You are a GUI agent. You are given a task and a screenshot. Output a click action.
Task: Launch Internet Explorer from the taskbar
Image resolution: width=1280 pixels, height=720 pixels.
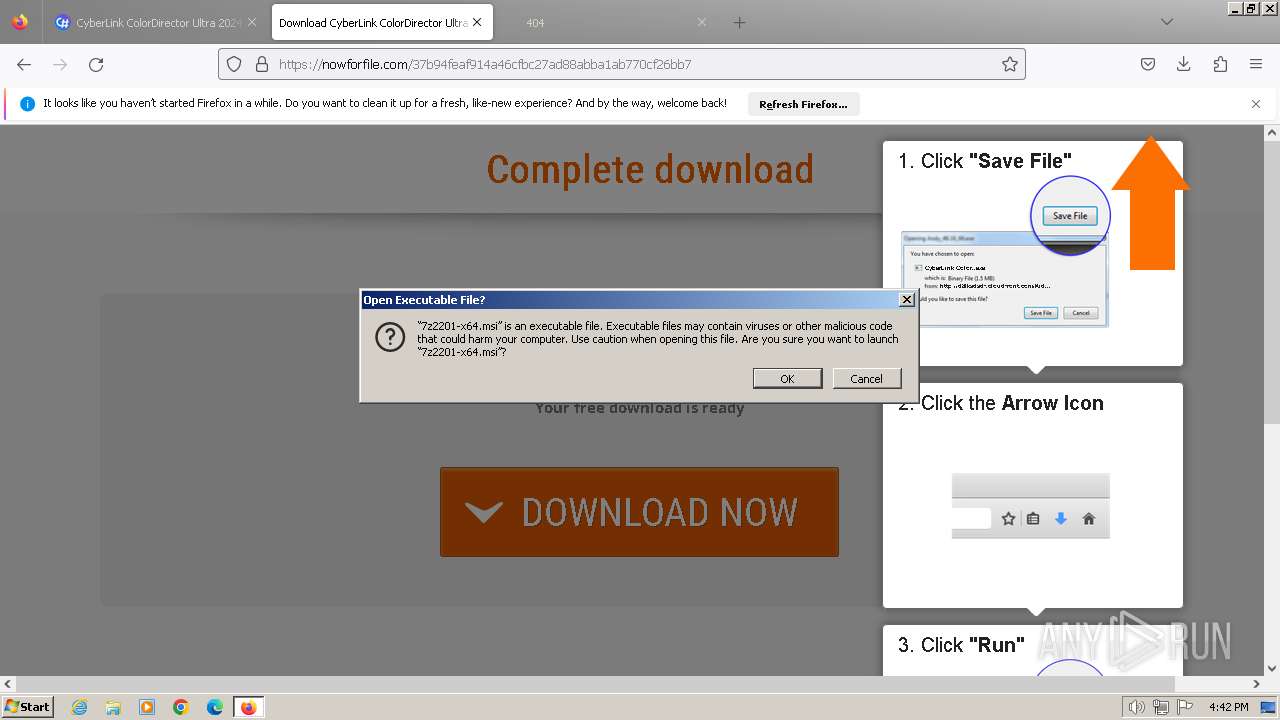pos(80,707)
